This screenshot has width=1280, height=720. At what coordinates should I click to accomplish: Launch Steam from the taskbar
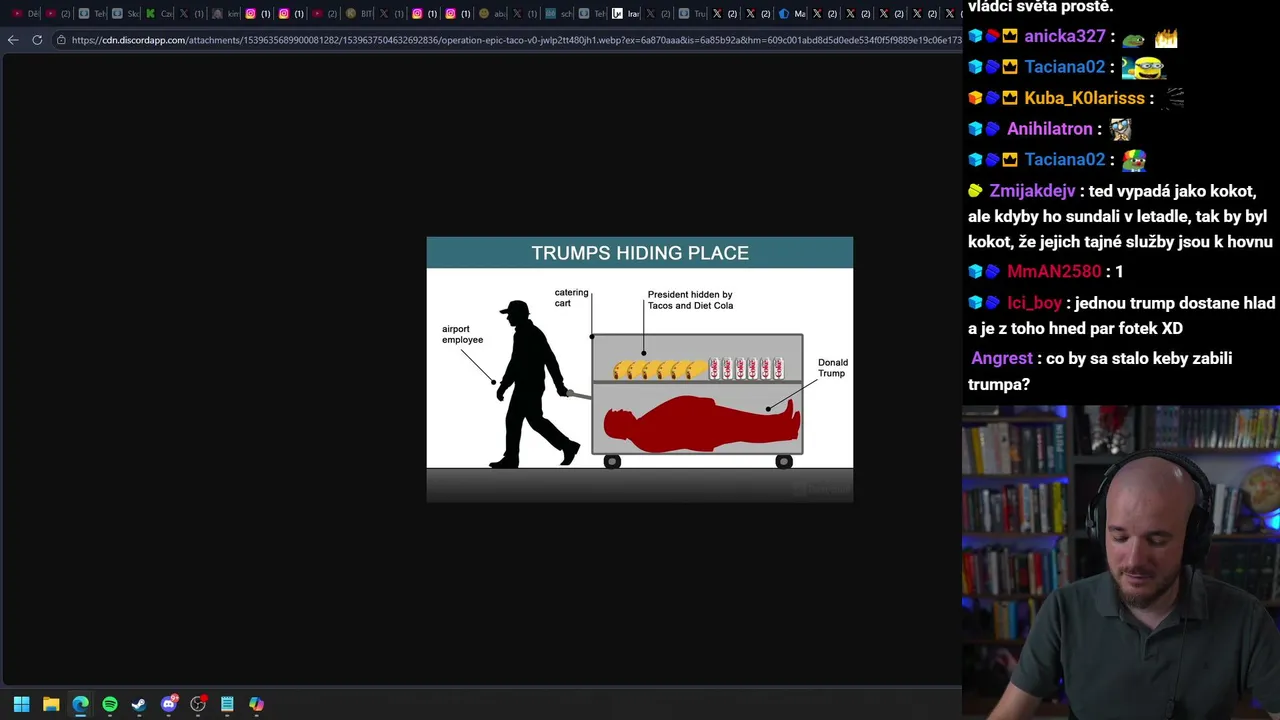(139, 704)
